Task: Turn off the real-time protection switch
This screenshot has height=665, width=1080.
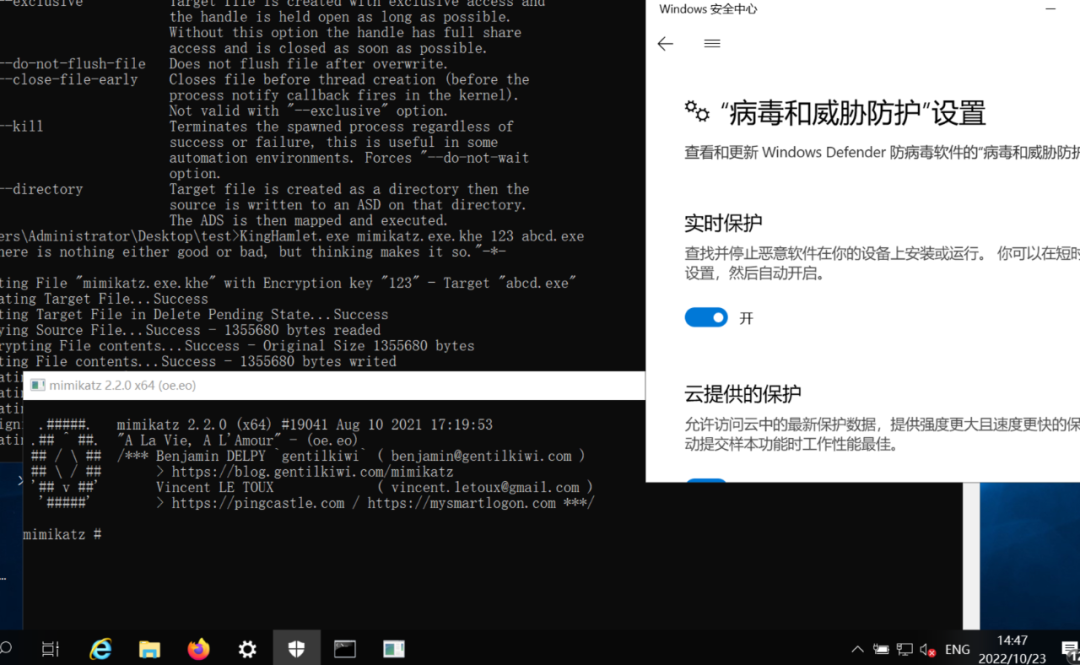Action: 705,317
